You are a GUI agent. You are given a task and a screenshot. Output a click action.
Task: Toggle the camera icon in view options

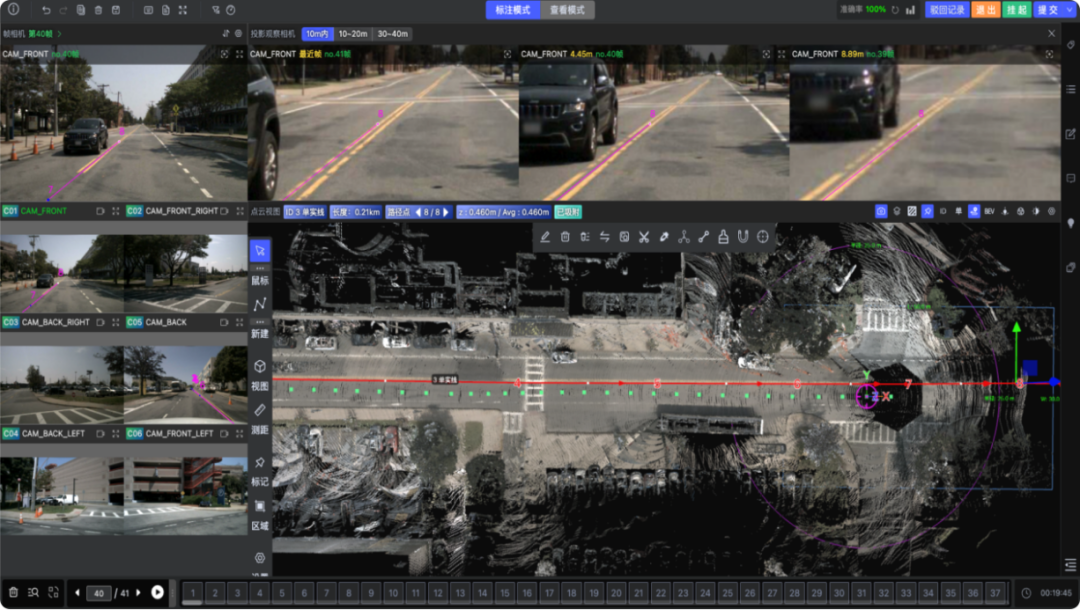(x=881, y=212)
